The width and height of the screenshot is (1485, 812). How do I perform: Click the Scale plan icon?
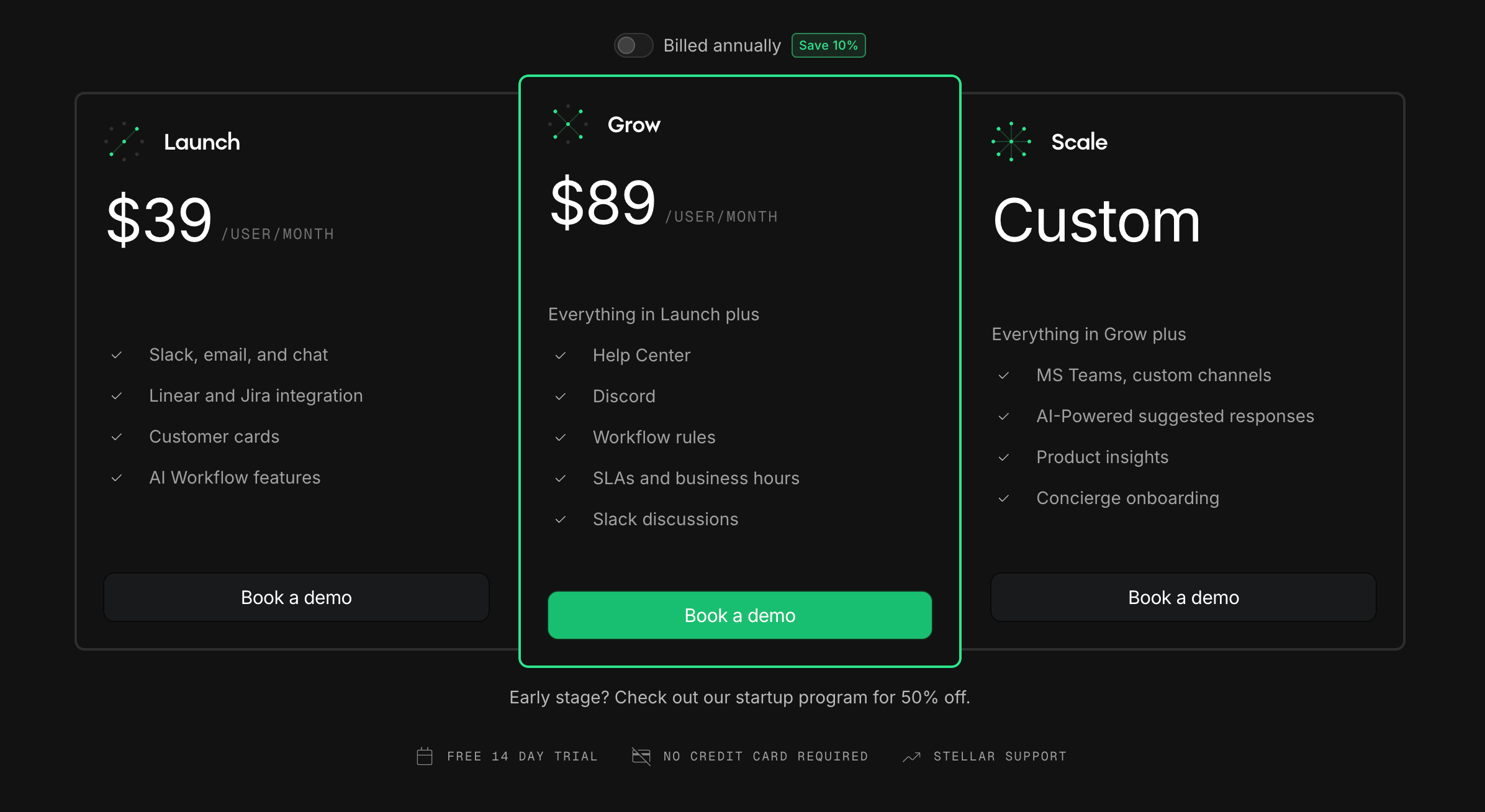[x=1011, y=142]
